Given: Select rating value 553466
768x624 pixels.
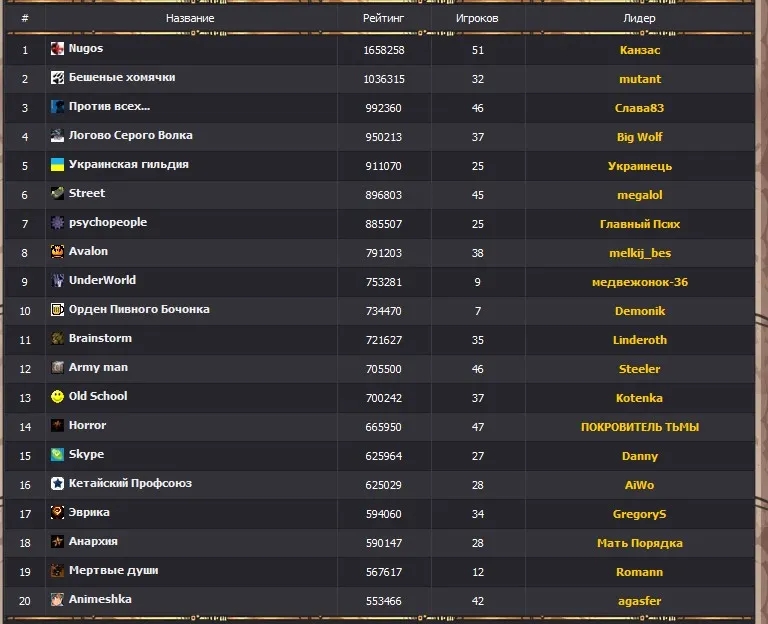Looking at the screenshot, I should pyautogui.click(x=384, y=601).
